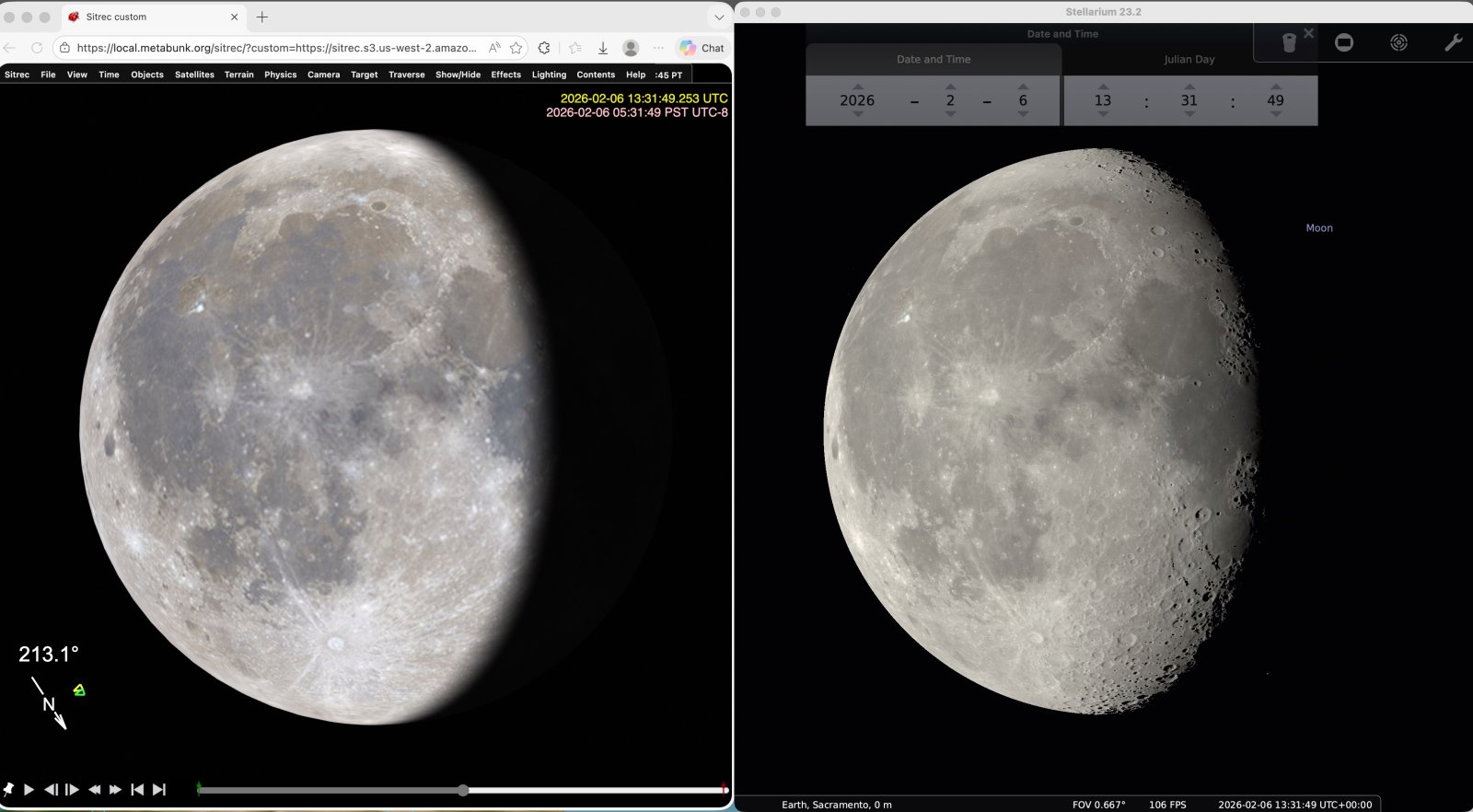Screen dimensions: 1473x812
Task: Click the pin icon beside playback controls
Action: pyautogui.click(x=8, y=790)
